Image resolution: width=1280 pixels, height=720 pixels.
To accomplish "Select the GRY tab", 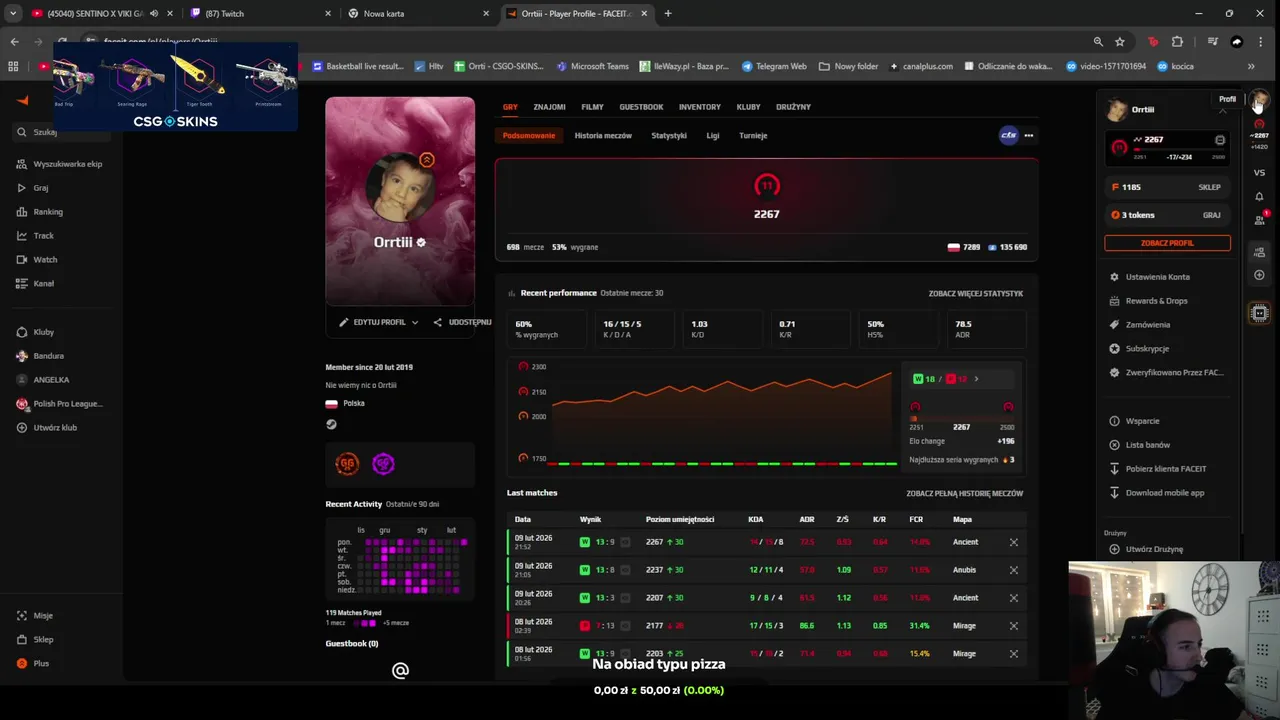I will pos(510,107).
